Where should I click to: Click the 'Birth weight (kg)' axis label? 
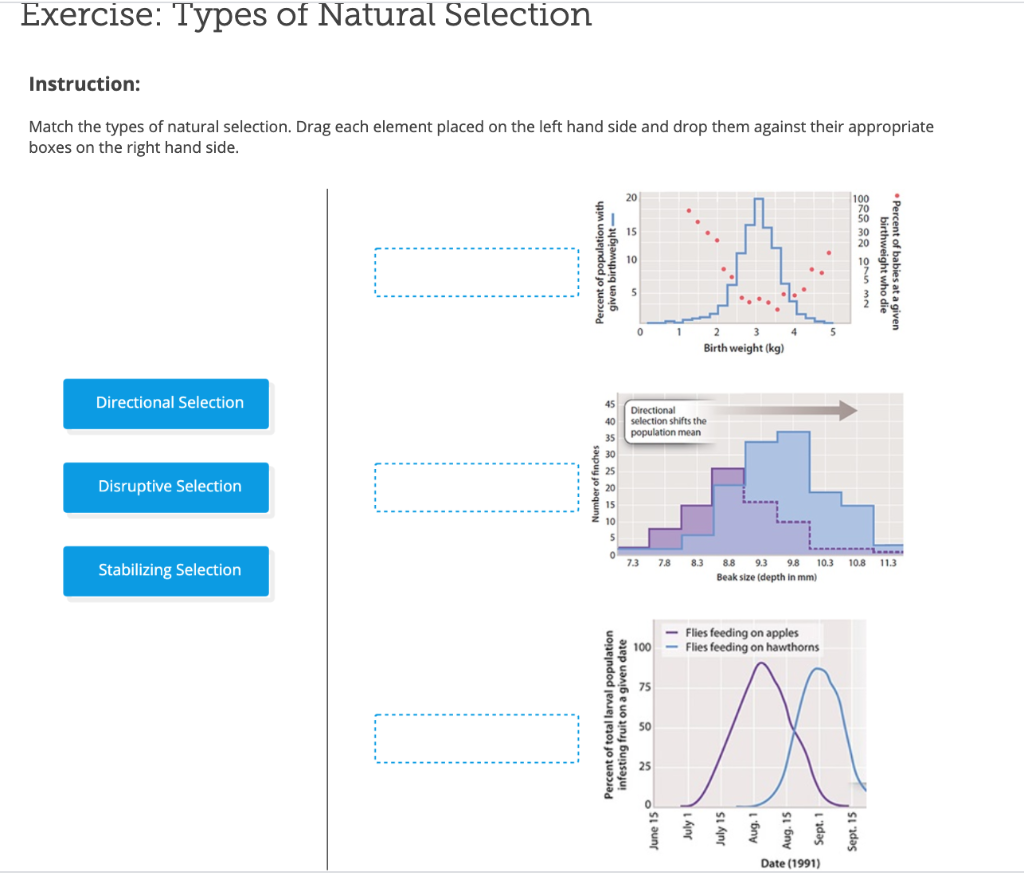pos(744,347)
